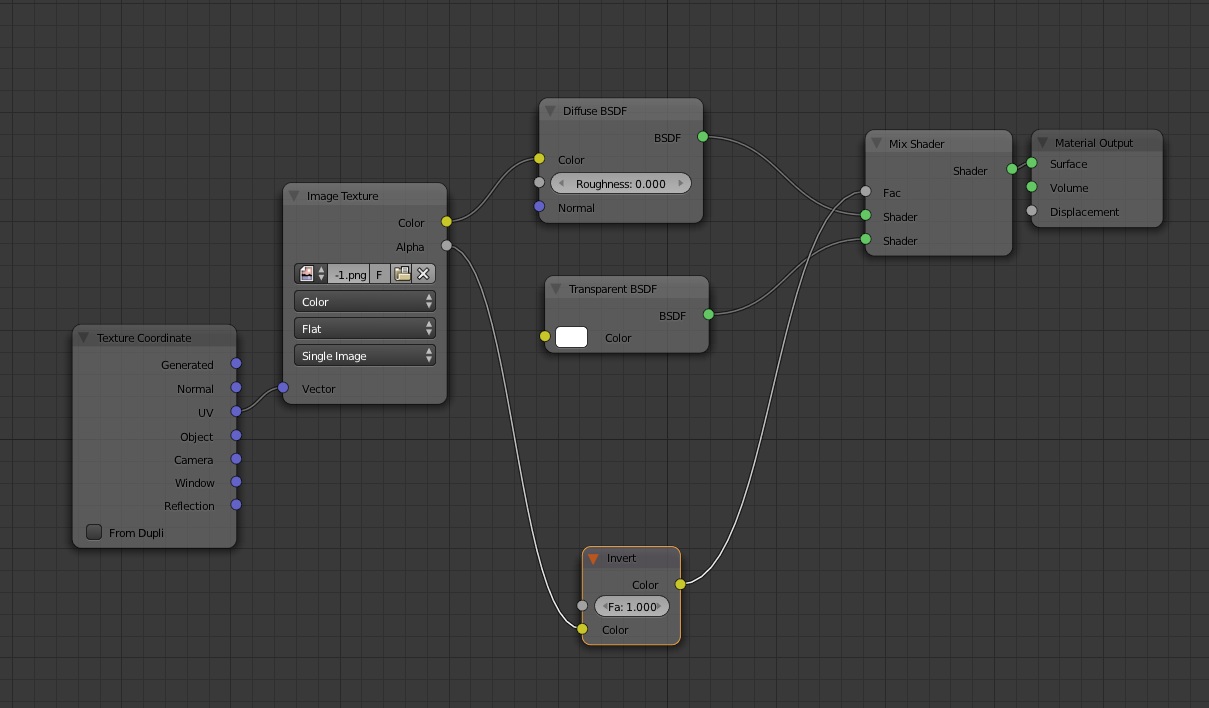This screenshot has height=708, width=1209.
Task: Click Transparent BSDF Color input socket
Action: pos(545,336)
